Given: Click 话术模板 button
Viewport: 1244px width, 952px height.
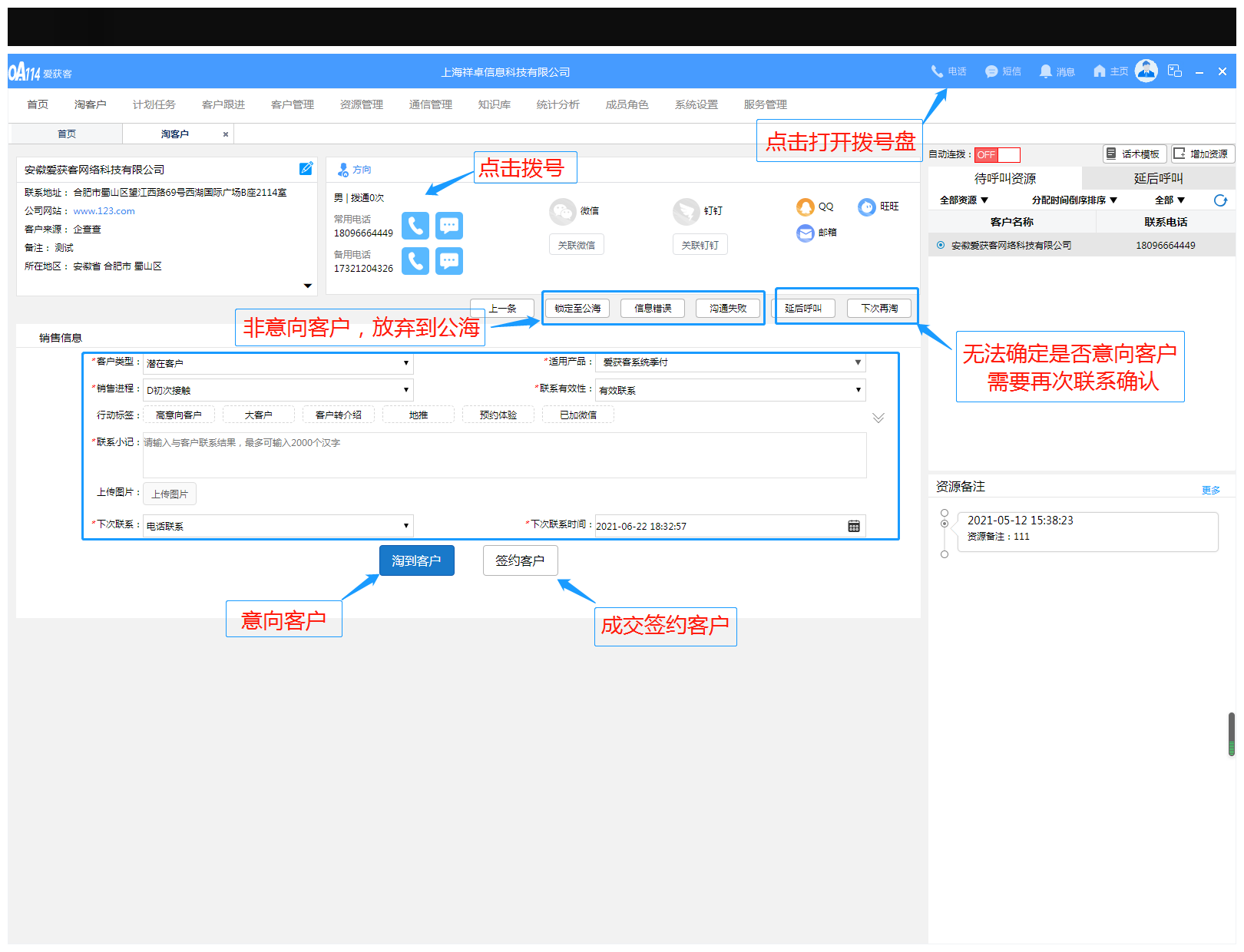Looking at the screenshot, I should tap(1135, 154).
